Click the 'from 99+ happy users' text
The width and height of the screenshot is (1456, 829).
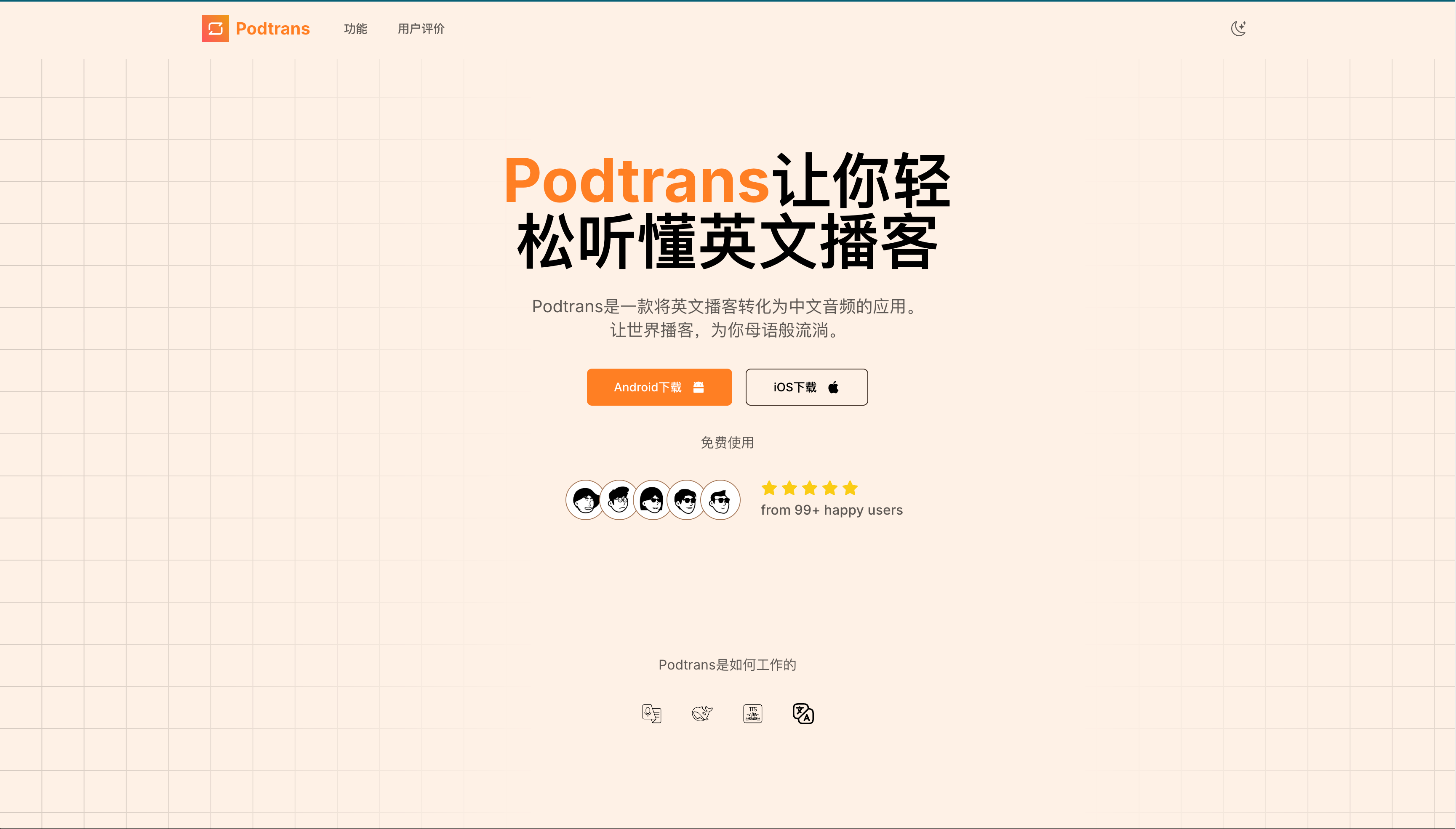point(832,510)
